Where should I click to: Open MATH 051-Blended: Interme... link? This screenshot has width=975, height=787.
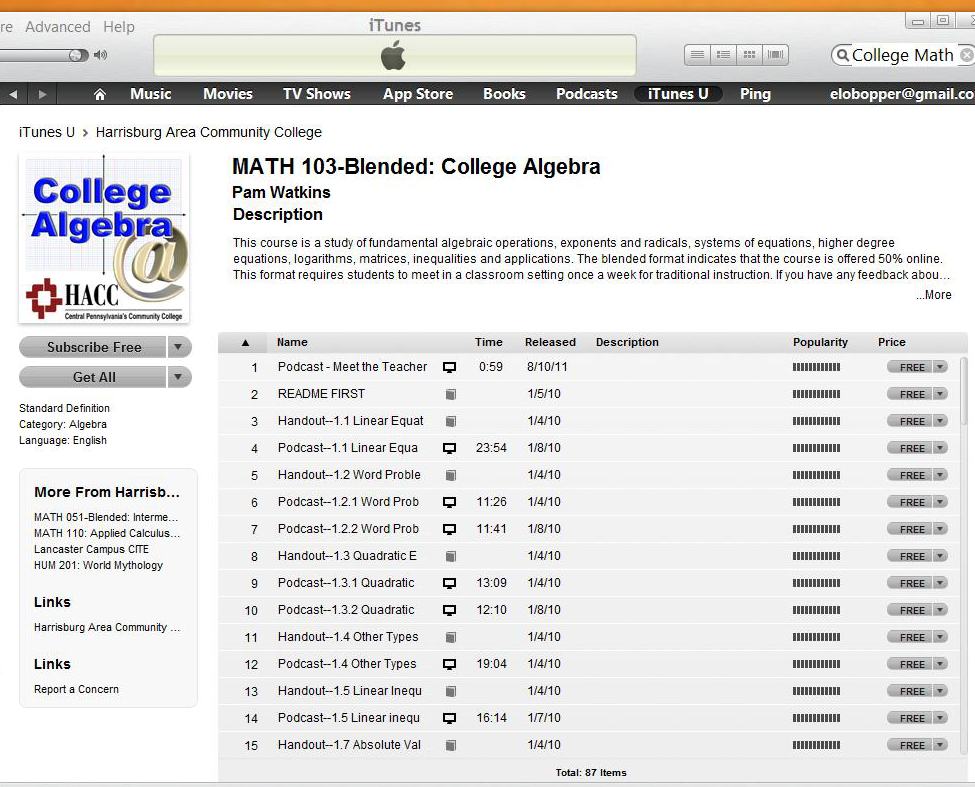(x=106, y=517)
